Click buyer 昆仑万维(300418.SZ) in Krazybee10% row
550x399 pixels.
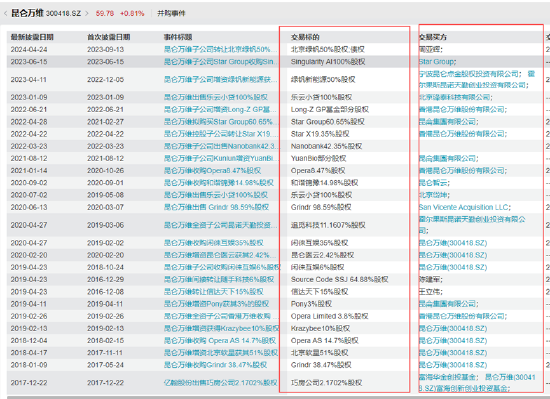pyautogui.click(x=453, y=329)
